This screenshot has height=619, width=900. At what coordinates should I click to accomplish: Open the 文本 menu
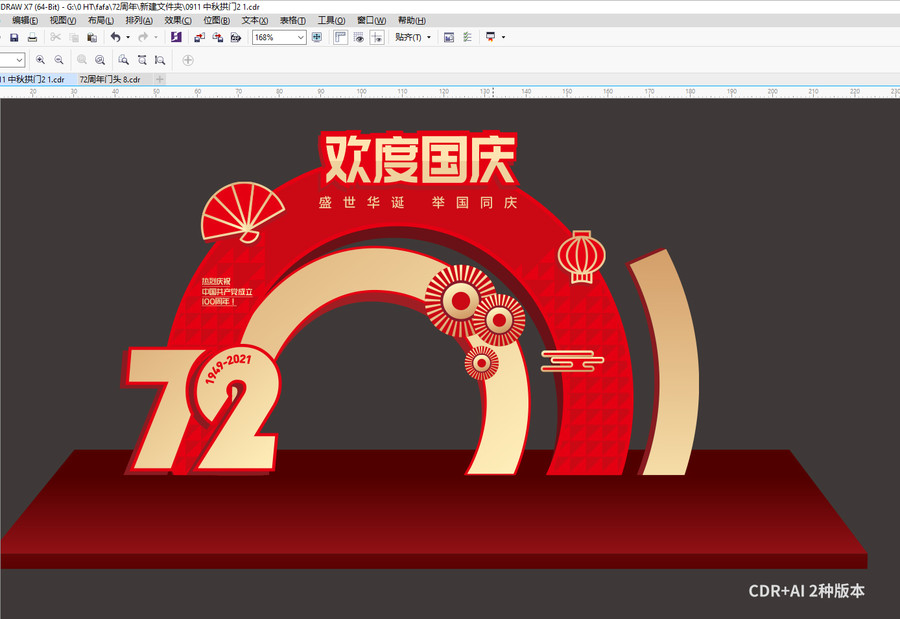click(255, 21)
